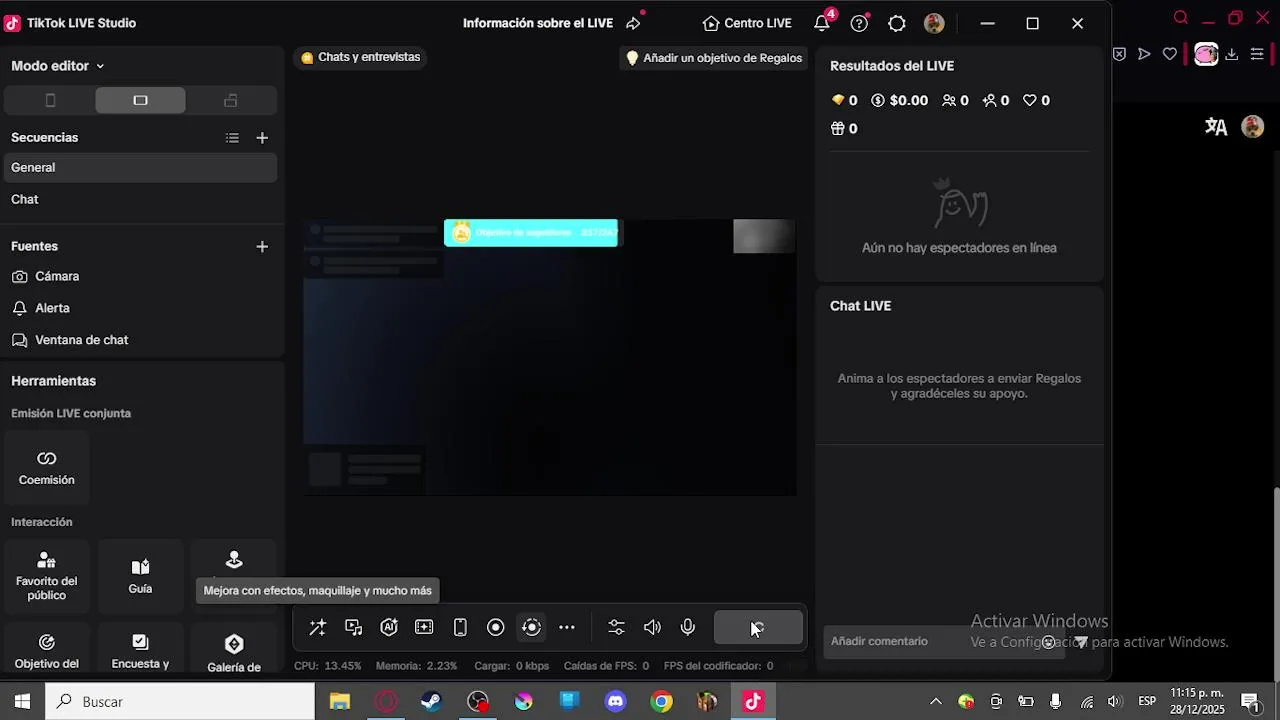Click the film clip highlights icon
1280x720 pixels.
(424, 627)
